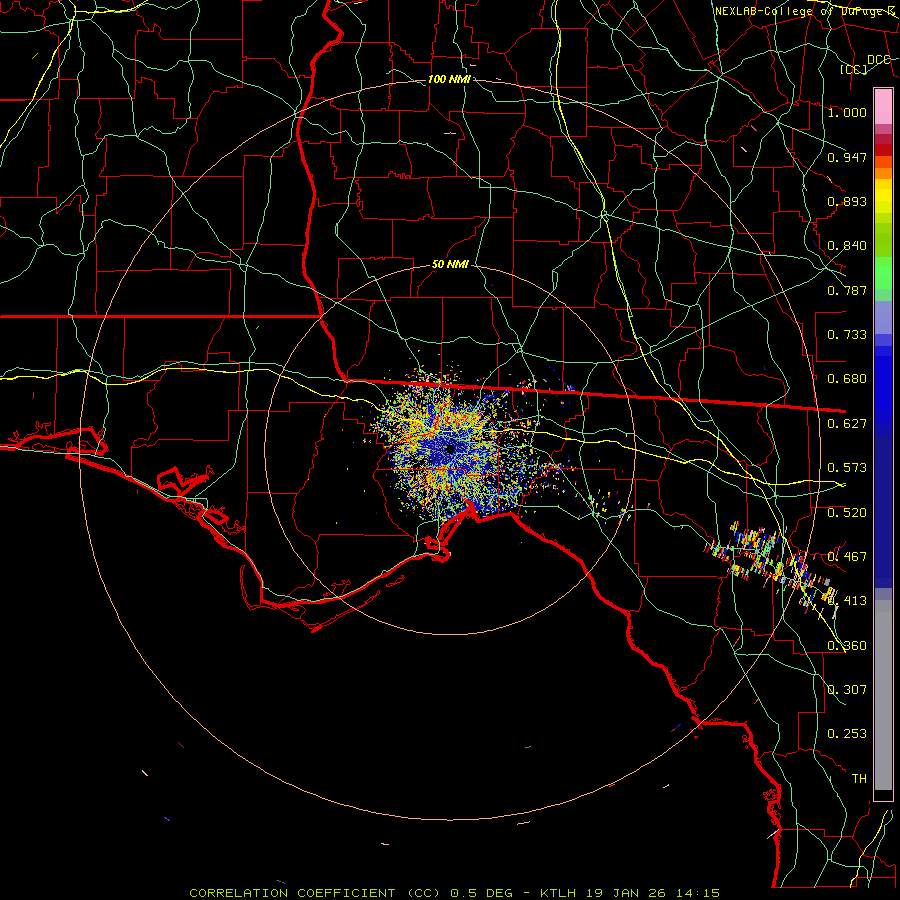Click the 50 NMI range ring label
This screenshot has width=900, height=900.
coord(451,265)
